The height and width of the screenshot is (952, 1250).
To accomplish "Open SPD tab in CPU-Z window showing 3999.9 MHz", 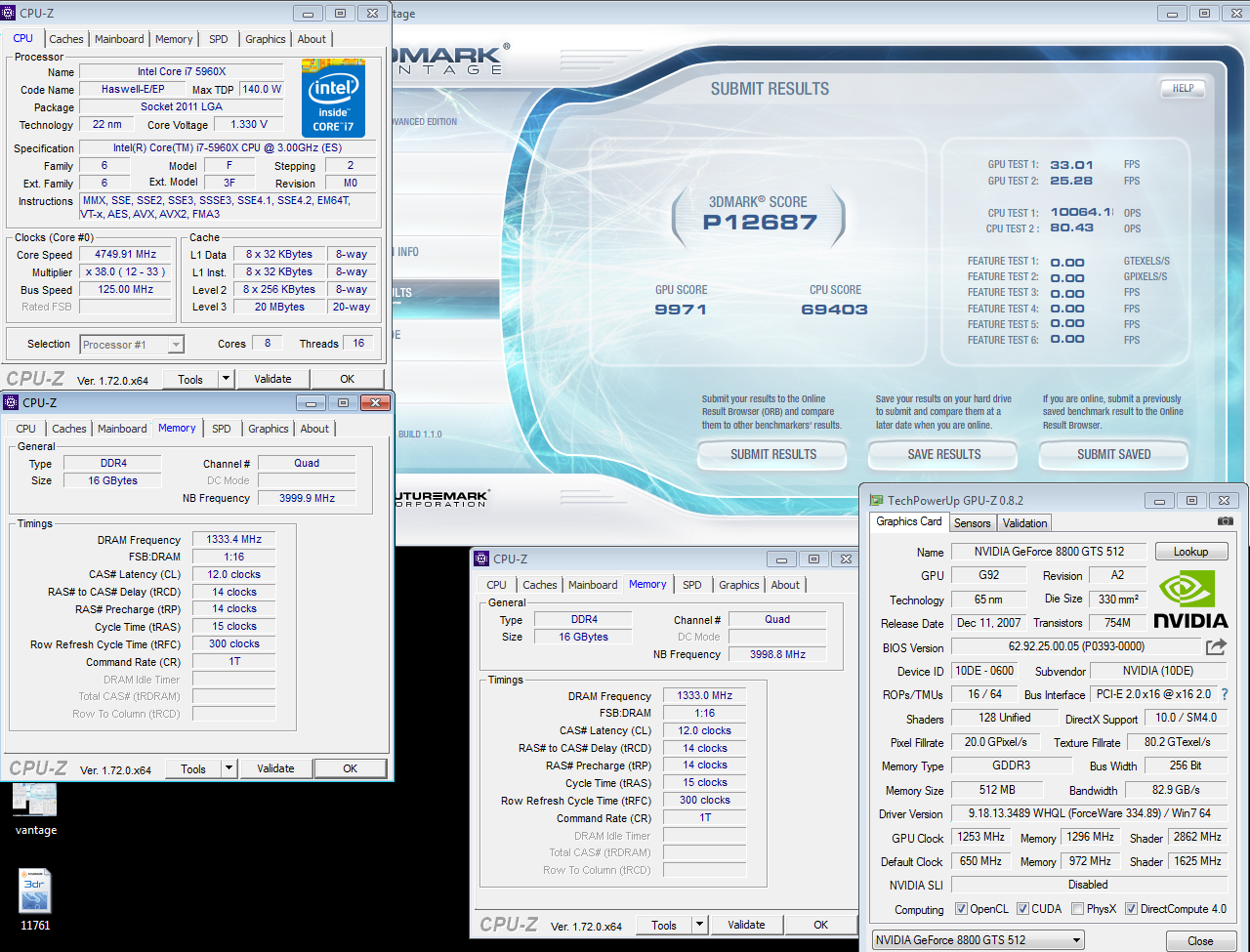I will pos(222,429).
